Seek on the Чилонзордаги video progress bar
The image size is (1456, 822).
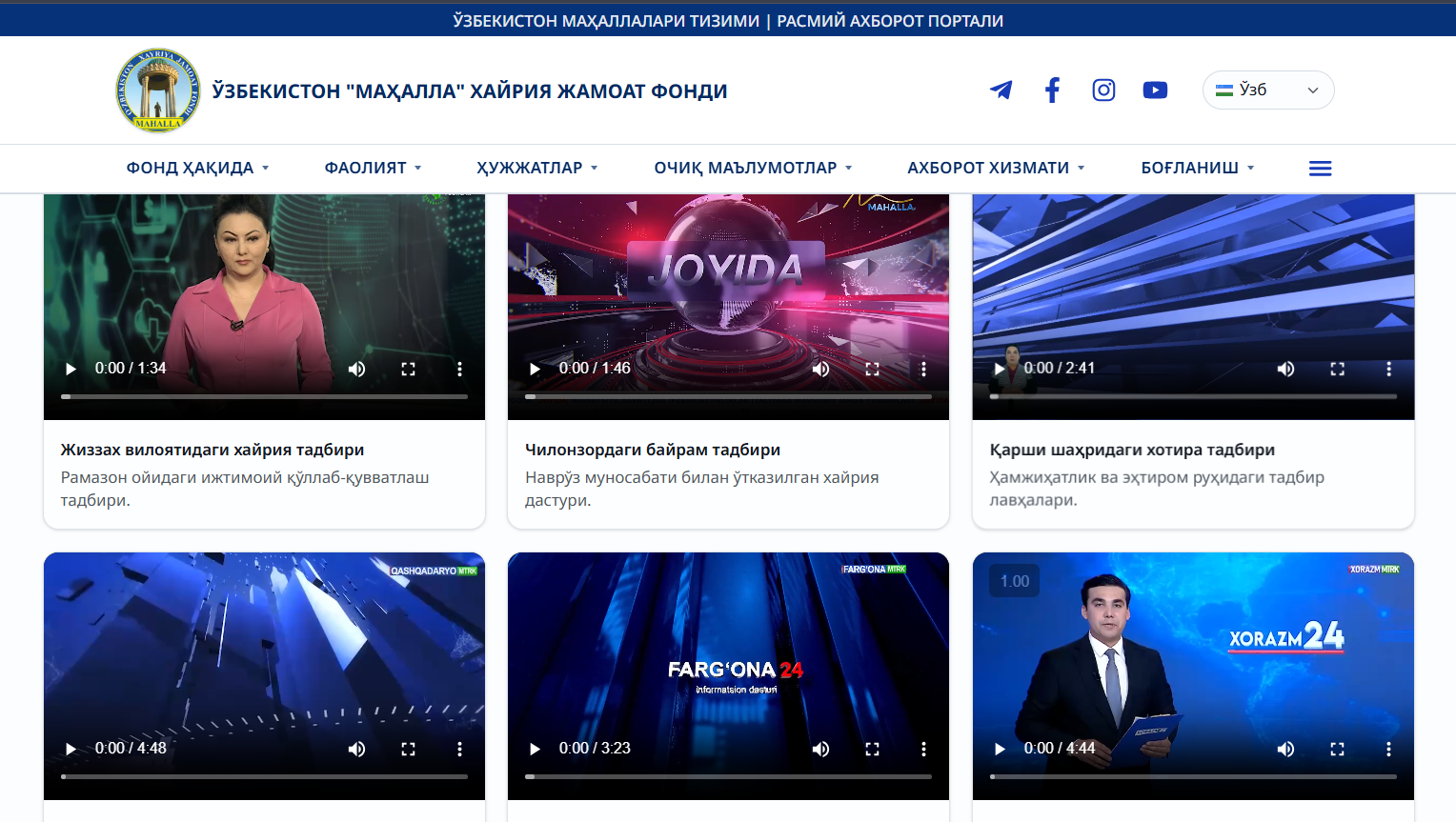point(728,396)
